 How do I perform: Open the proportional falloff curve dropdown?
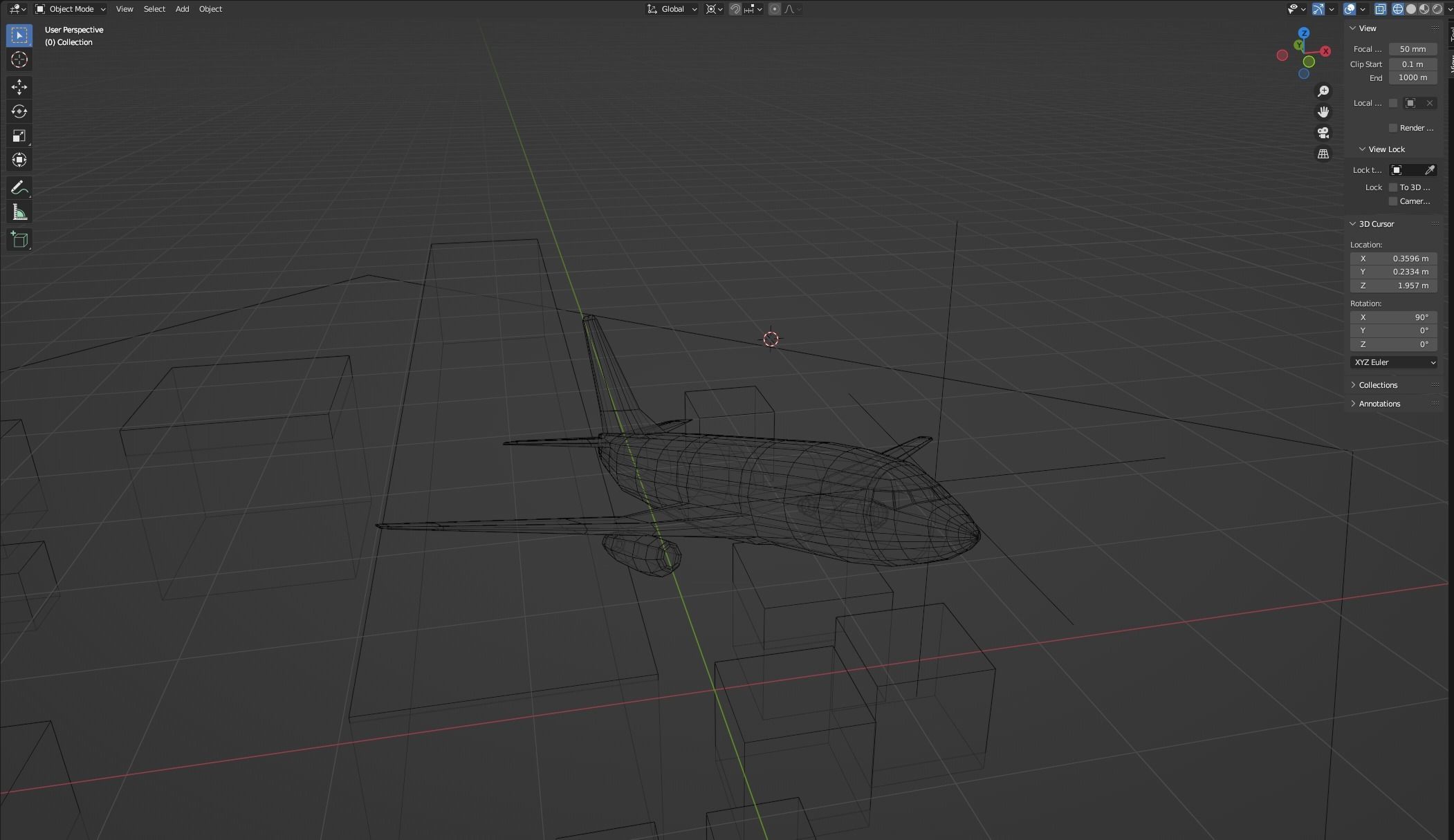[793, 9]
